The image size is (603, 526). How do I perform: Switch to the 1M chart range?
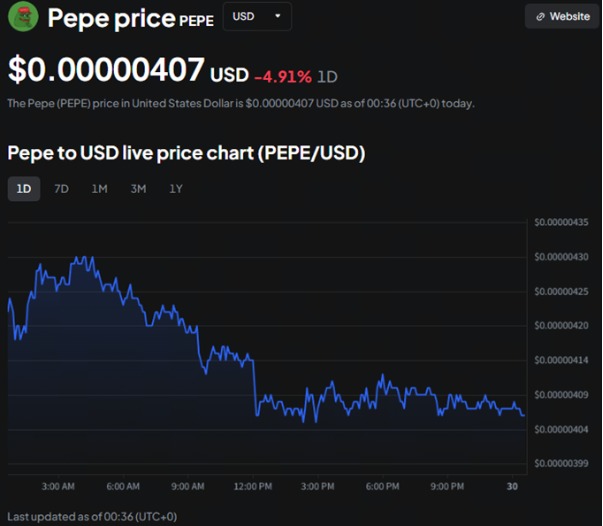(99, 189)
